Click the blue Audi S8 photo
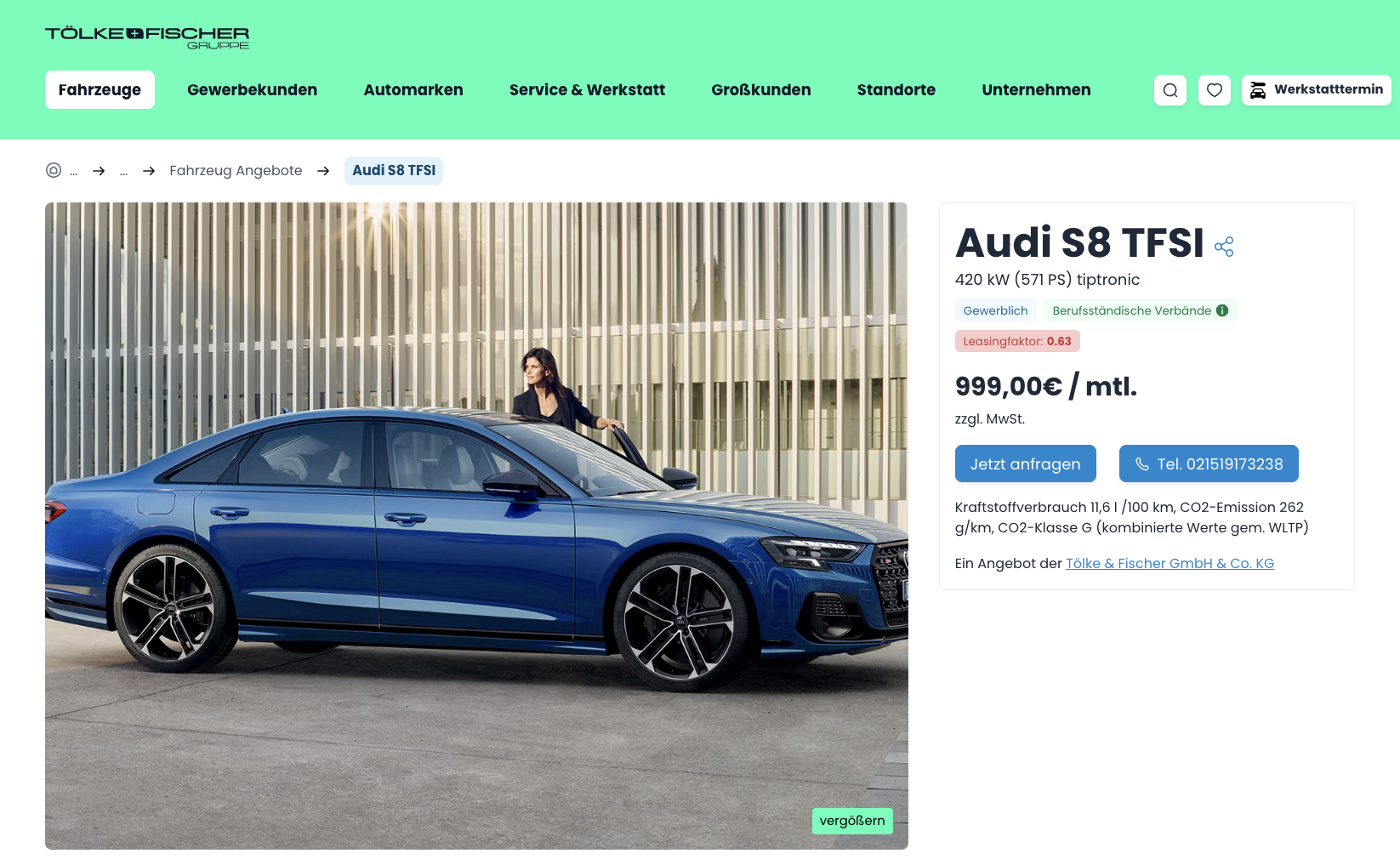This screenshot has height=859, width=1400. coord(476,526)
